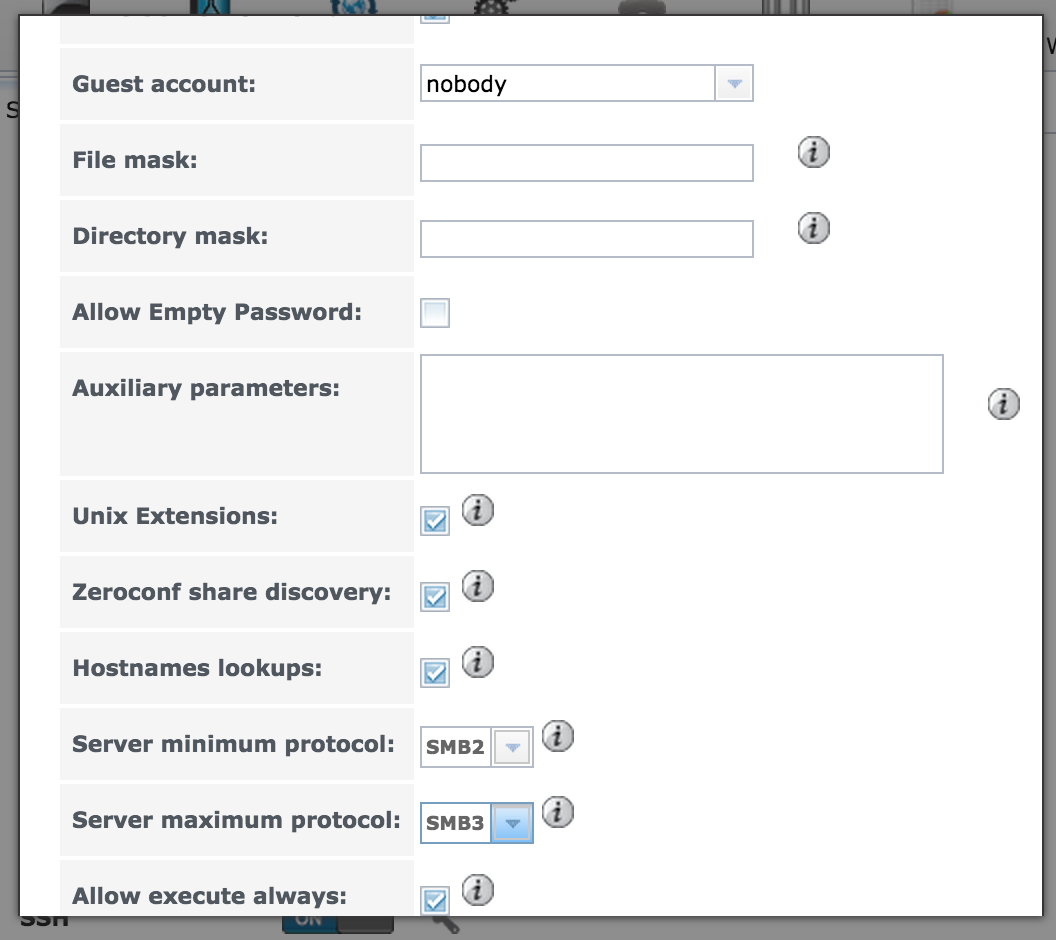Open the Unix Extensions info icon
Viewport: 1056px width, 940px height.
point(478,512)
